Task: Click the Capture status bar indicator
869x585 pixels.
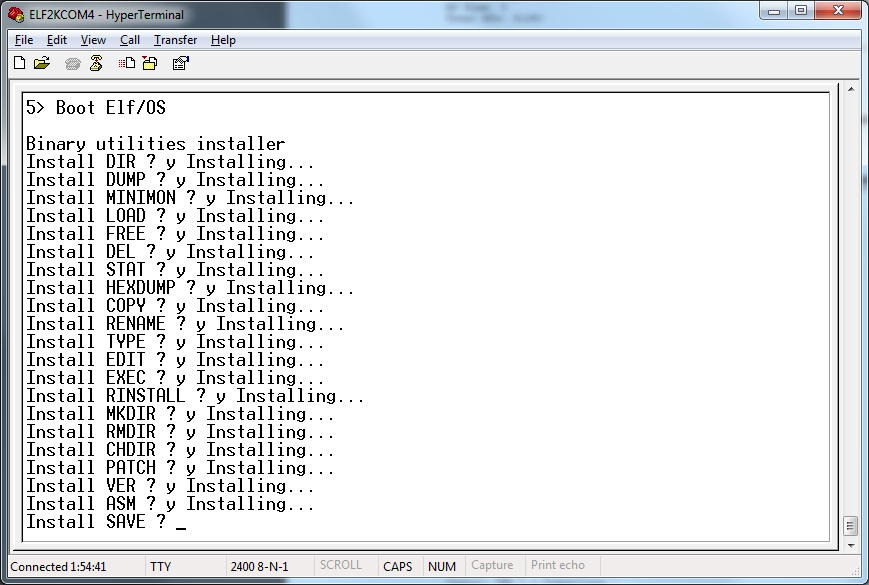Action: [492, 566]
